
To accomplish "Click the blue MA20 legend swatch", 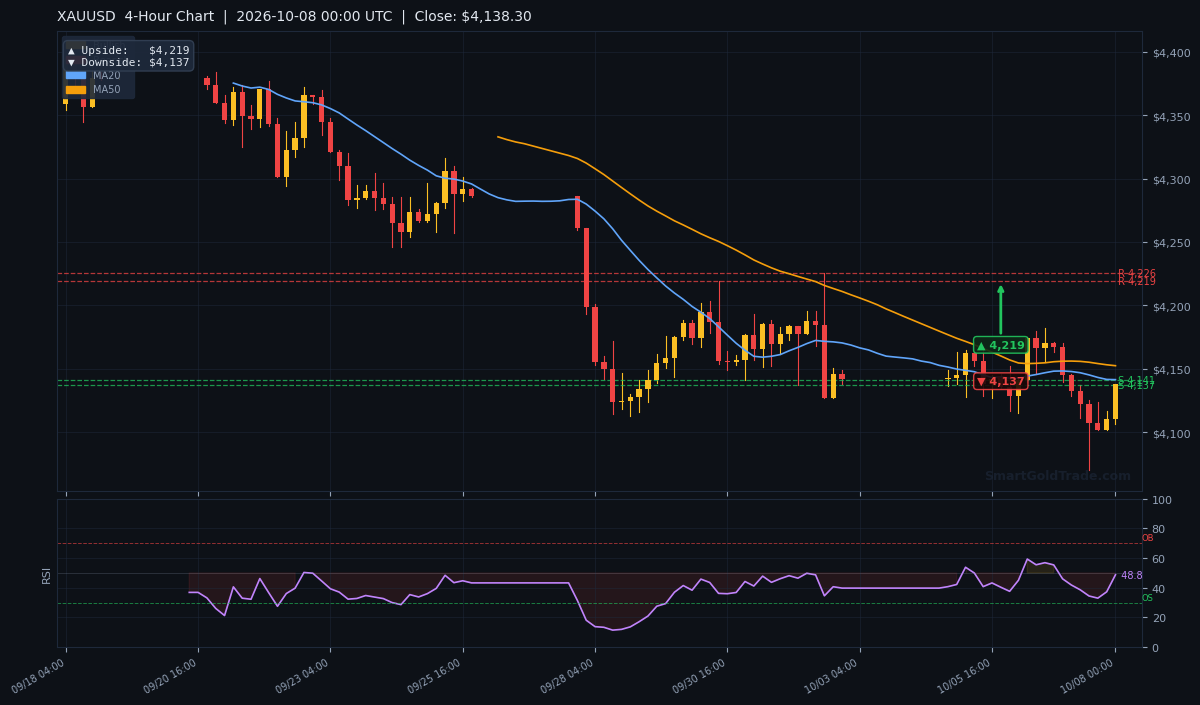I will [x=76, y=75].
